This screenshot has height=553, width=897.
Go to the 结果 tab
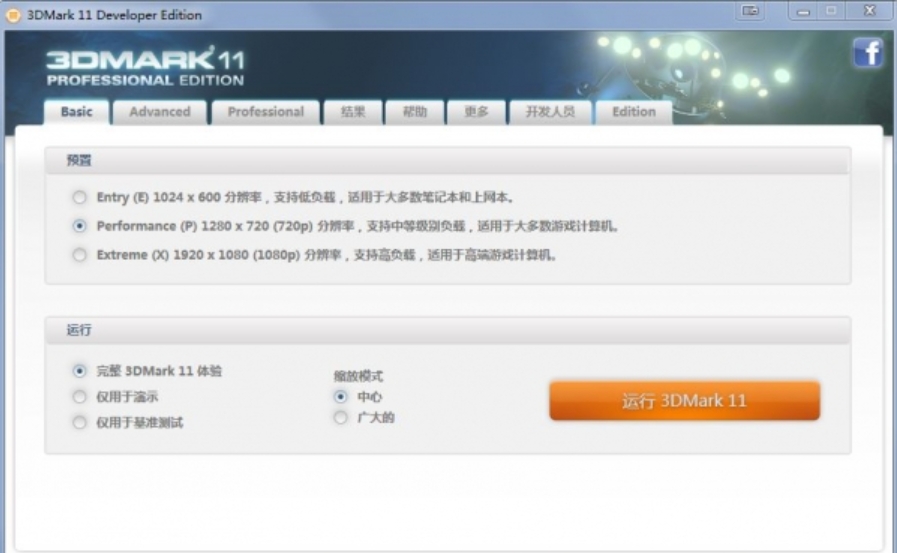[353, 112]
